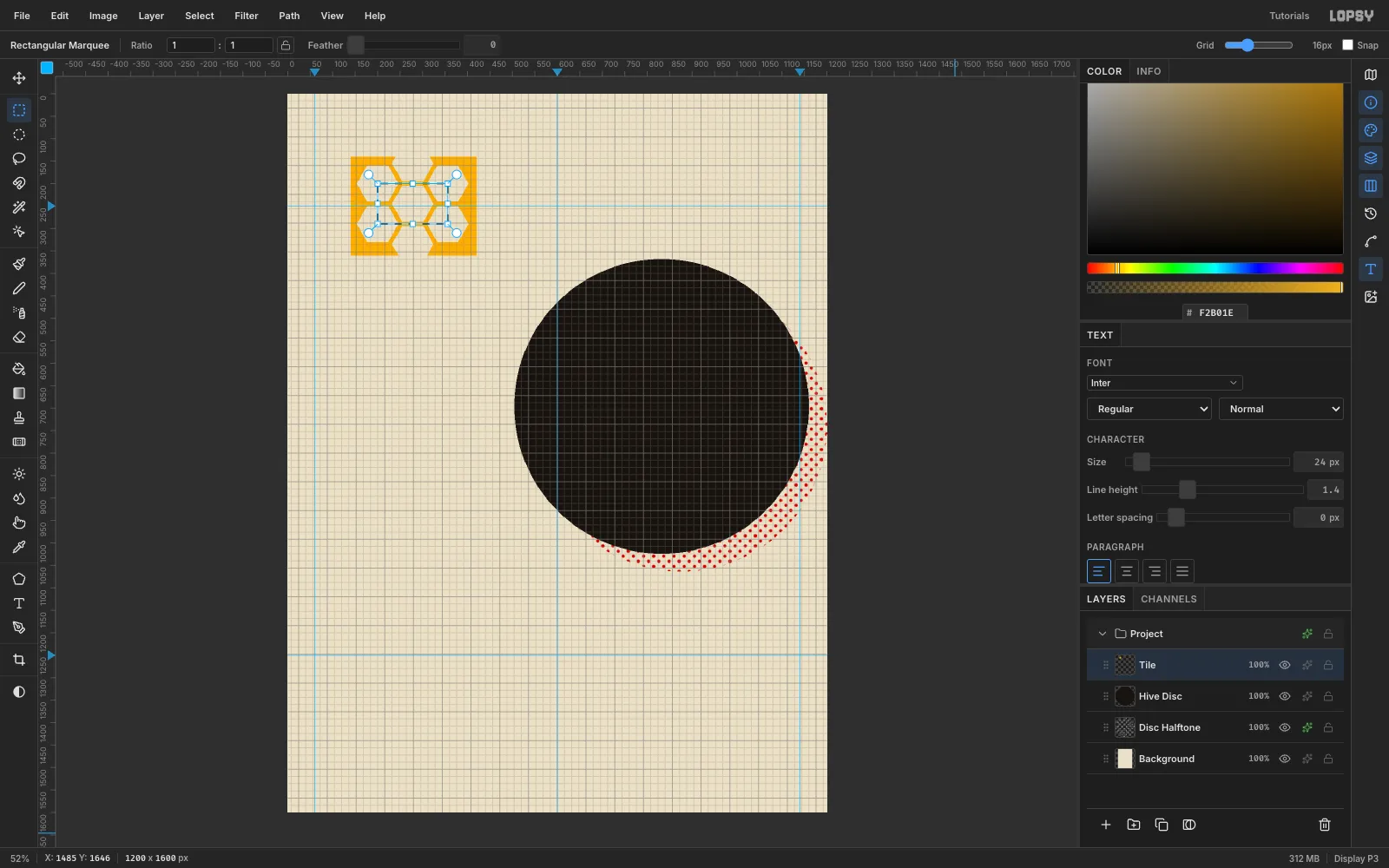This screenshot has height=868, width=1389.
Task: Hide the Disc Halftone layer
Action: [x=1285, y=727]
